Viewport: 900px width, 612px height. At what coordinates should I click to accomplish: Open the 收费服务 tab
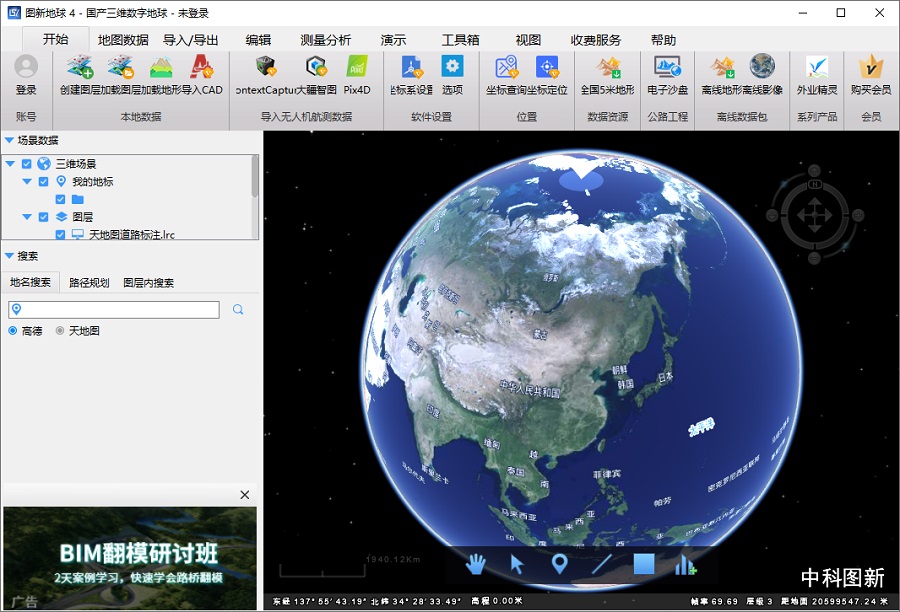pos(596,40)
